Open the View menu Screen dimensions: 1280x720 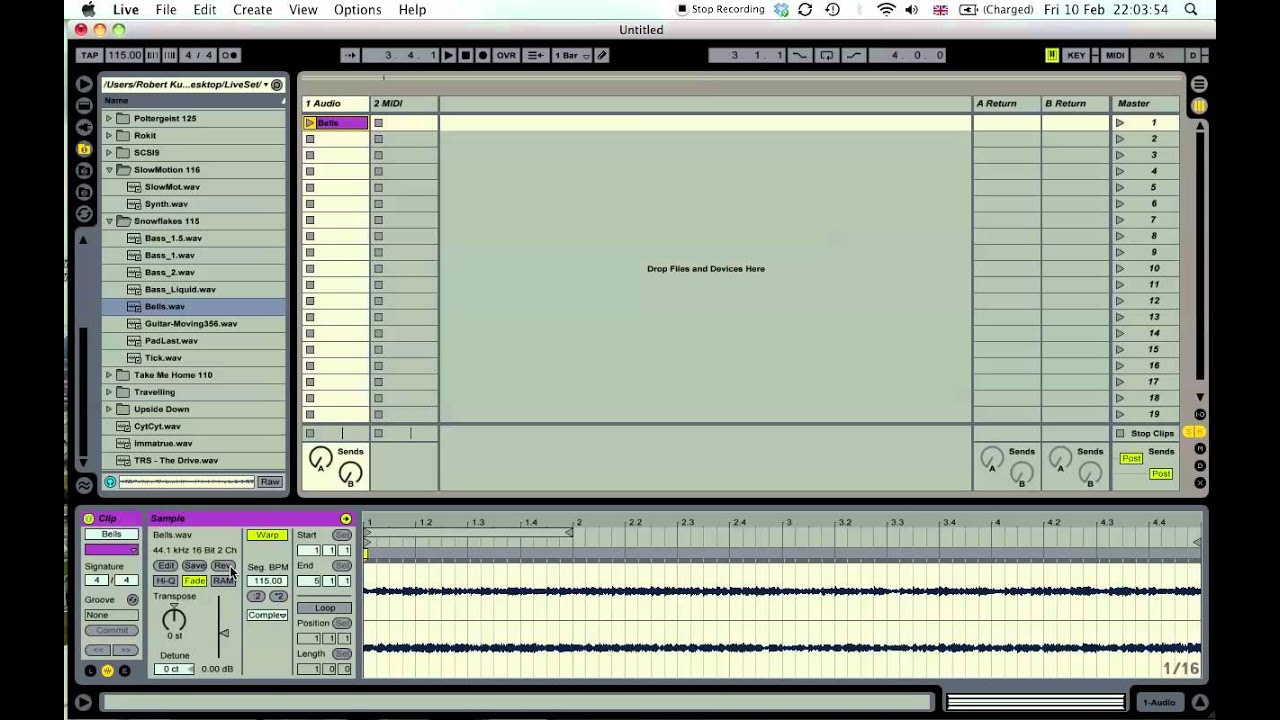tap(303, 9)
